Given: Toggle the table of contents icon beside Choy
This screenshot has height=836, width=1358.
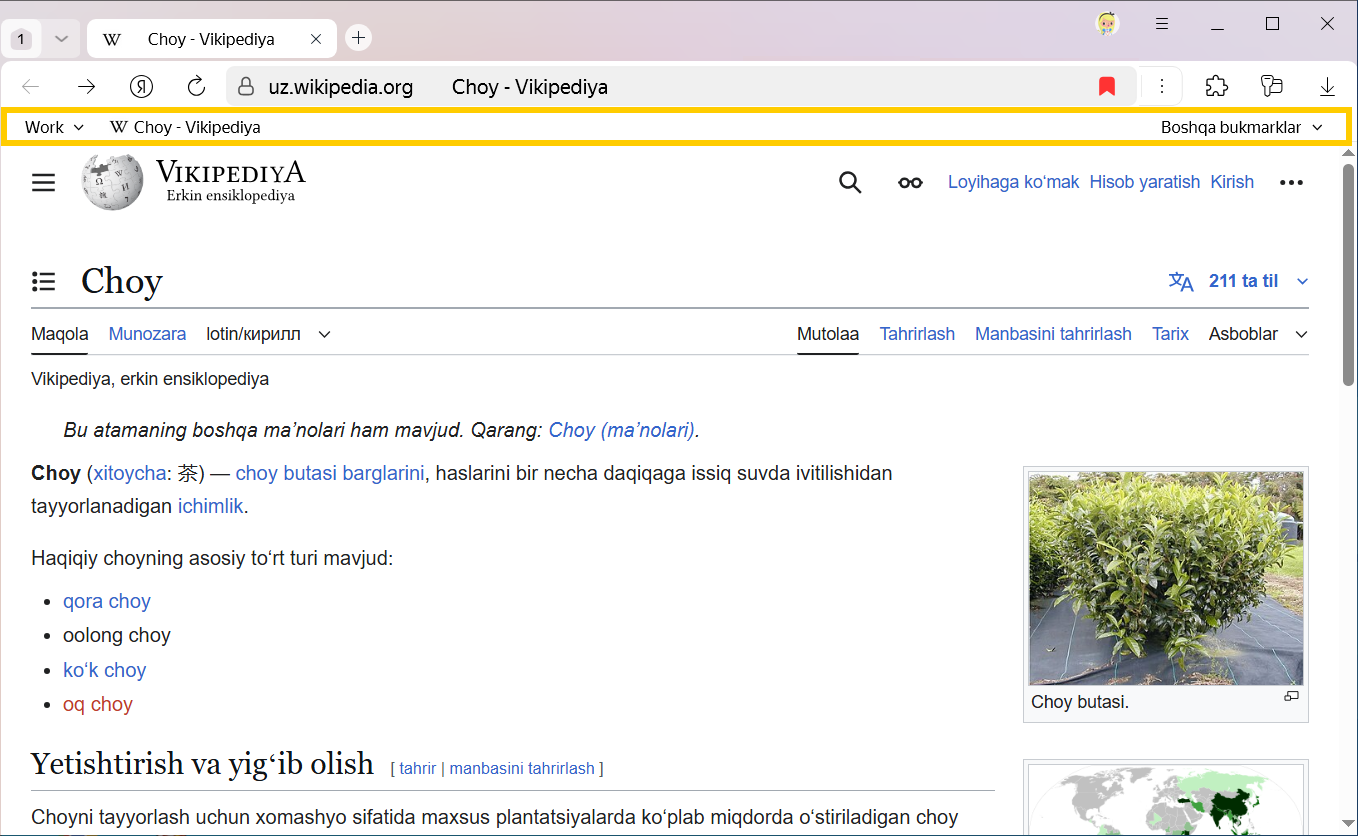Looking at the screenshot, I should pos(43,281).
